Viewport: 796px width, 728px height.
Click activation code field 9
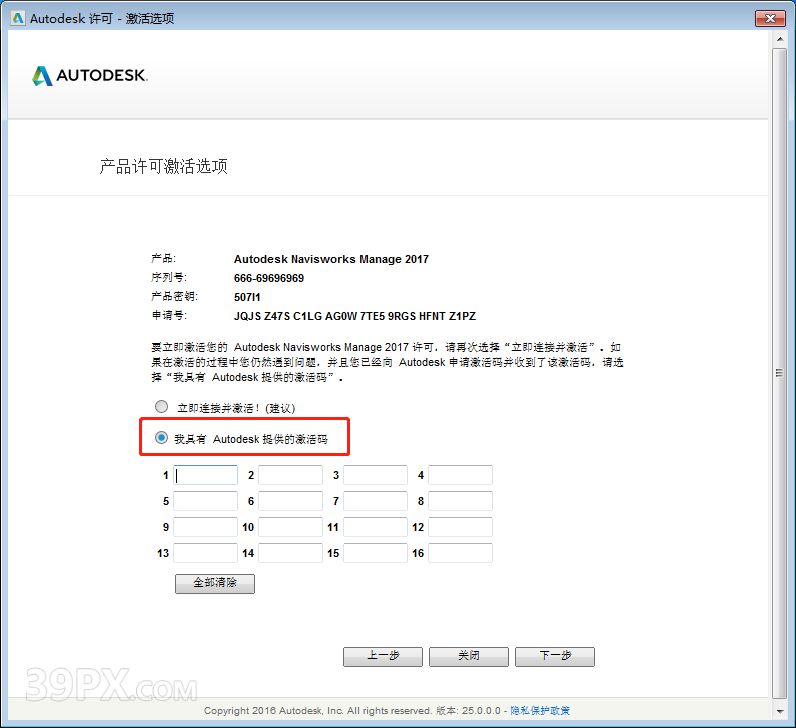[206, 527]
